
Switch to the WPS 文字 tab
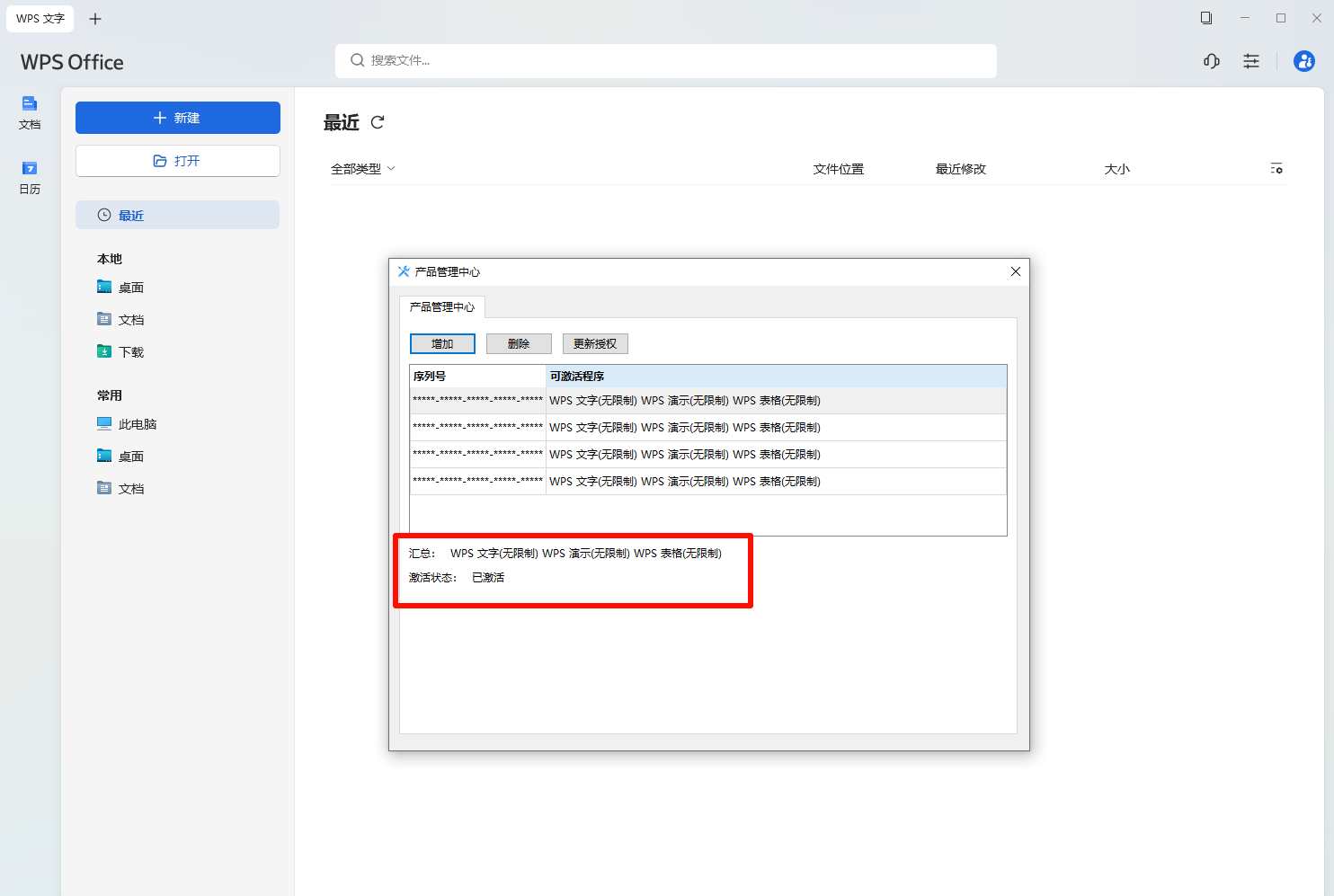point(40,18)
